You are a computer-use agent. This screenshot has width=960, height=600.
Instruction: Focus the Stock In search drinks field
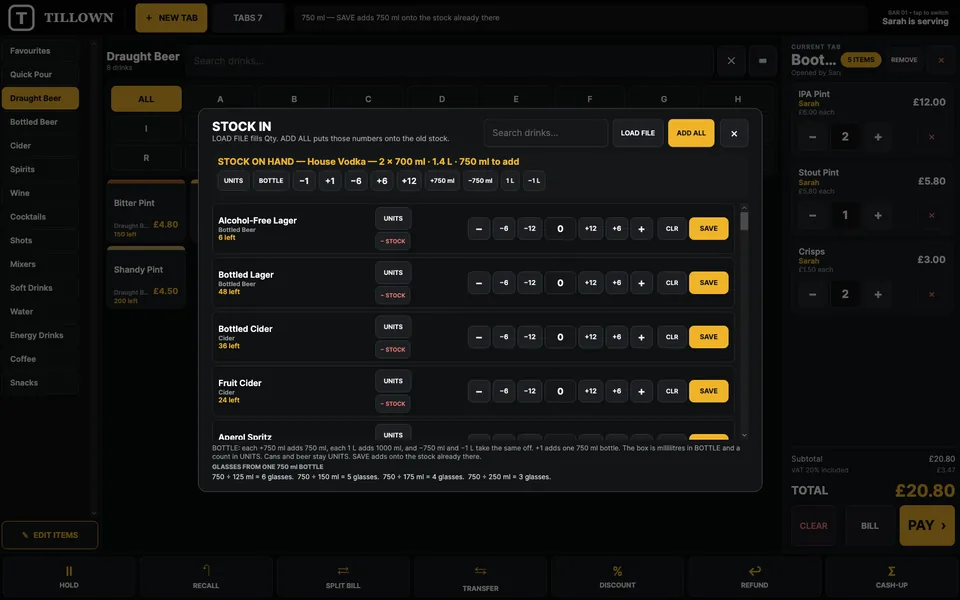coord(546,133)
